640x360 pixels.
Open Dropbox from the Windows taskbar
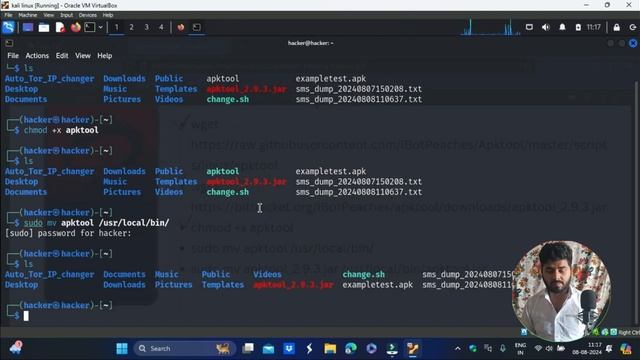289,349
